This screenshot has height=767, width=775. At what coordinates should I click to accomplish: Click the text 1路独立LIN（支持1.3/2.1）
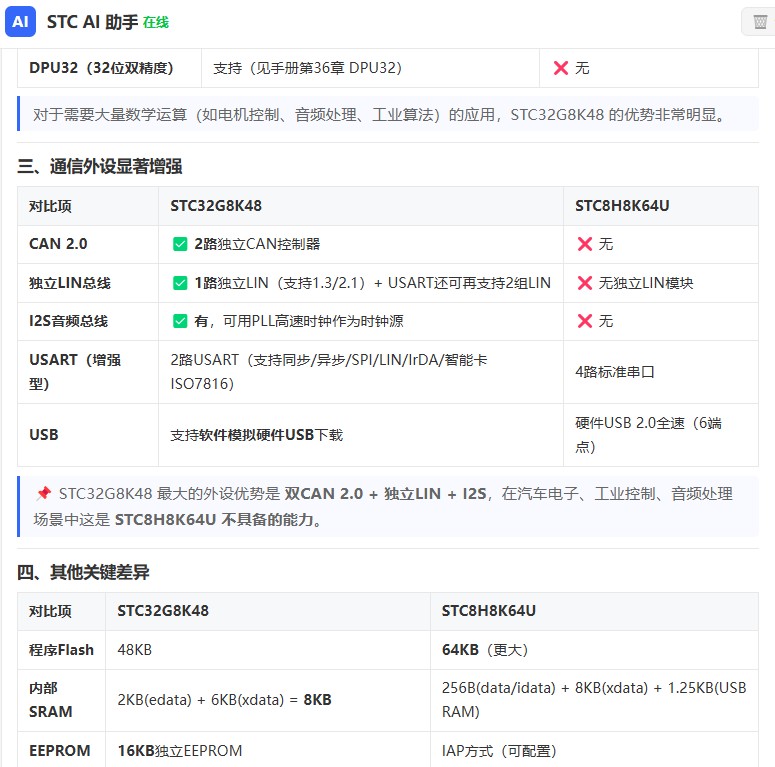(280, 283)
